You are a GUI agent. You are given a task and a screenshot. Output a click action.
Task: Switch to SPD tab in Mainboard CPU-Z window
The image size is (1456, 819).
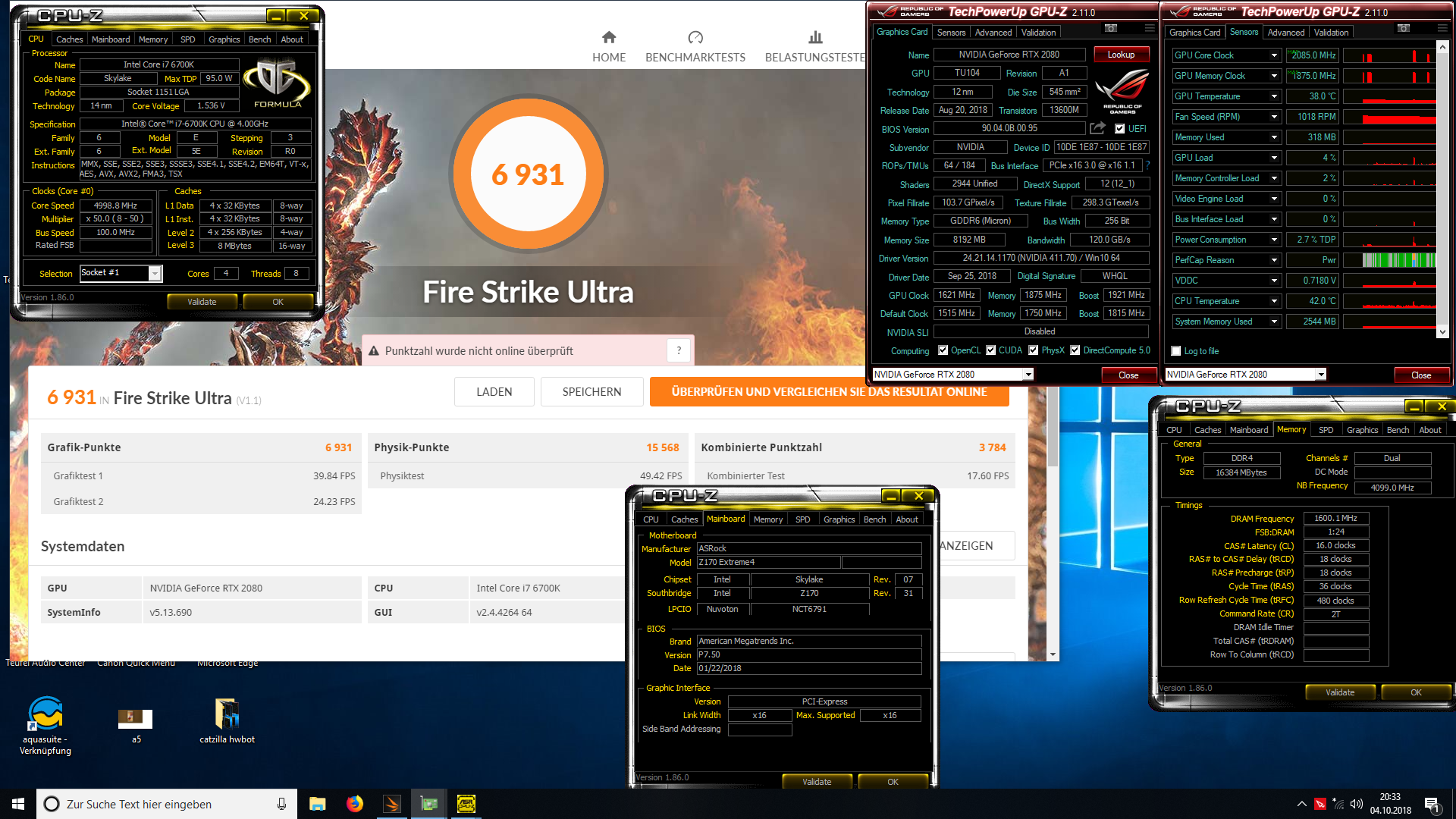(803, 519)
